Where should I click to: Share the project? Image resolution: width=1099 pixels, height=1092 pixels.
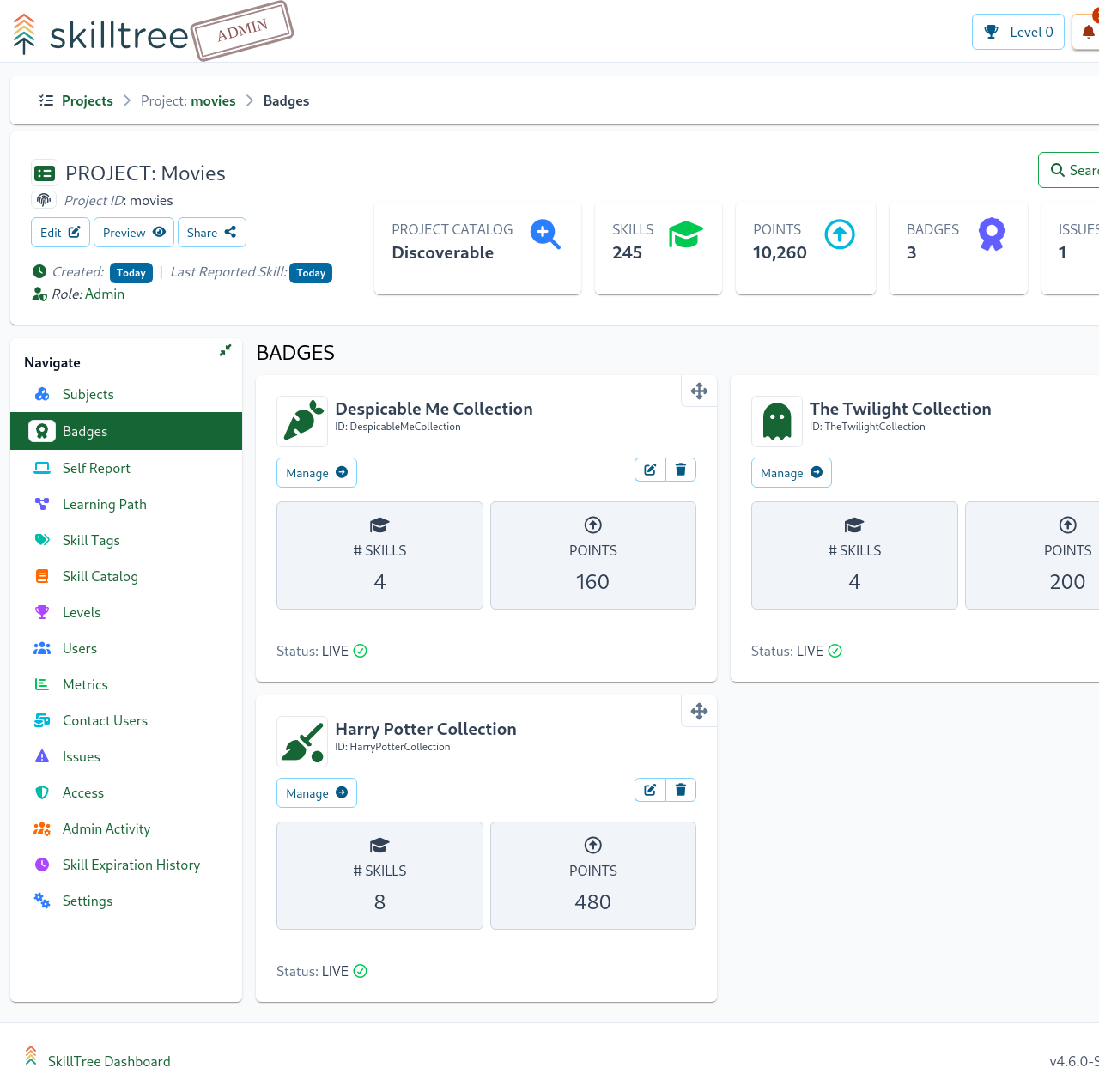(212, 233)
